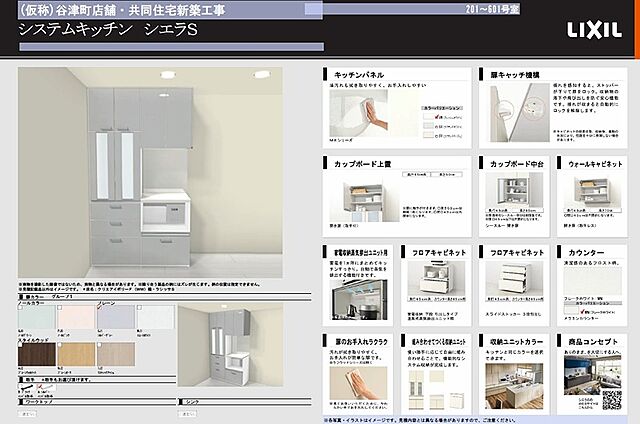The height and width of the screenshot is (424, 640).
Task: Click the カップボード中台 card heading
Action: [517, 164]
